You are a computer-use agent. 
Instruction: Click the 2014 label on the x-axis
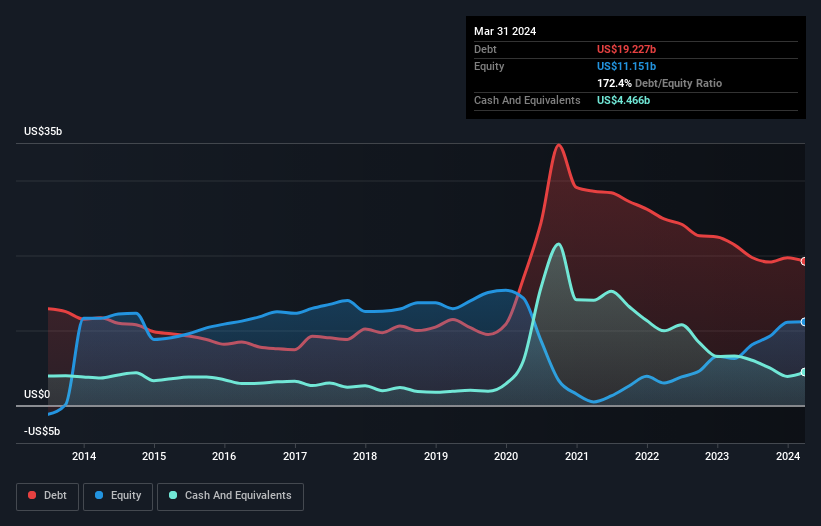pos(84,457)
